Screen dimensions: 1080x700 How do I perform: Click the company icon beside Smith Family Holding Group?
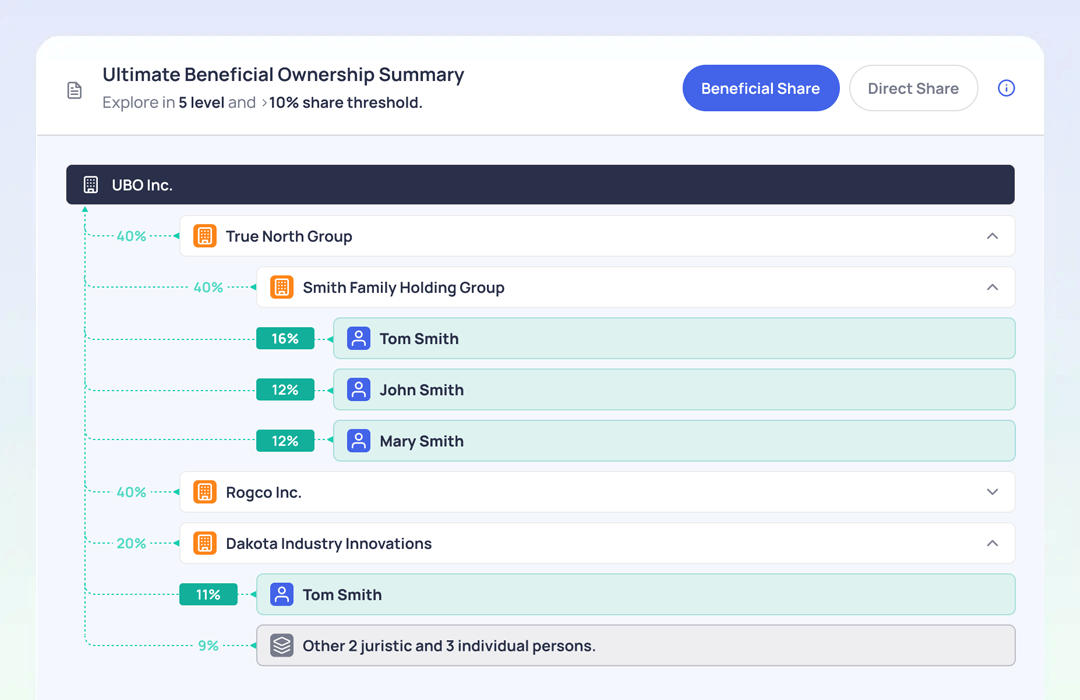click(281, 287)
